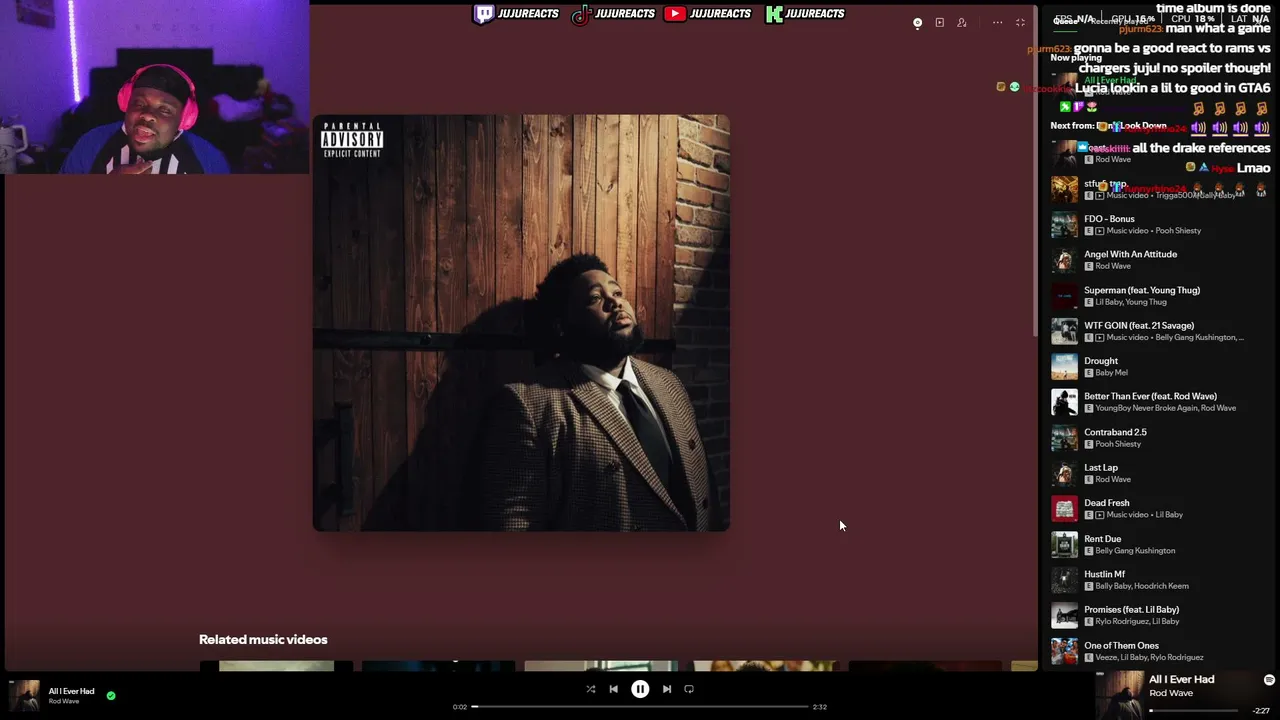Viewport: 1280px width, 720px height.
Task: Seek along the song progress bar
Action: (x=640, y=707)
